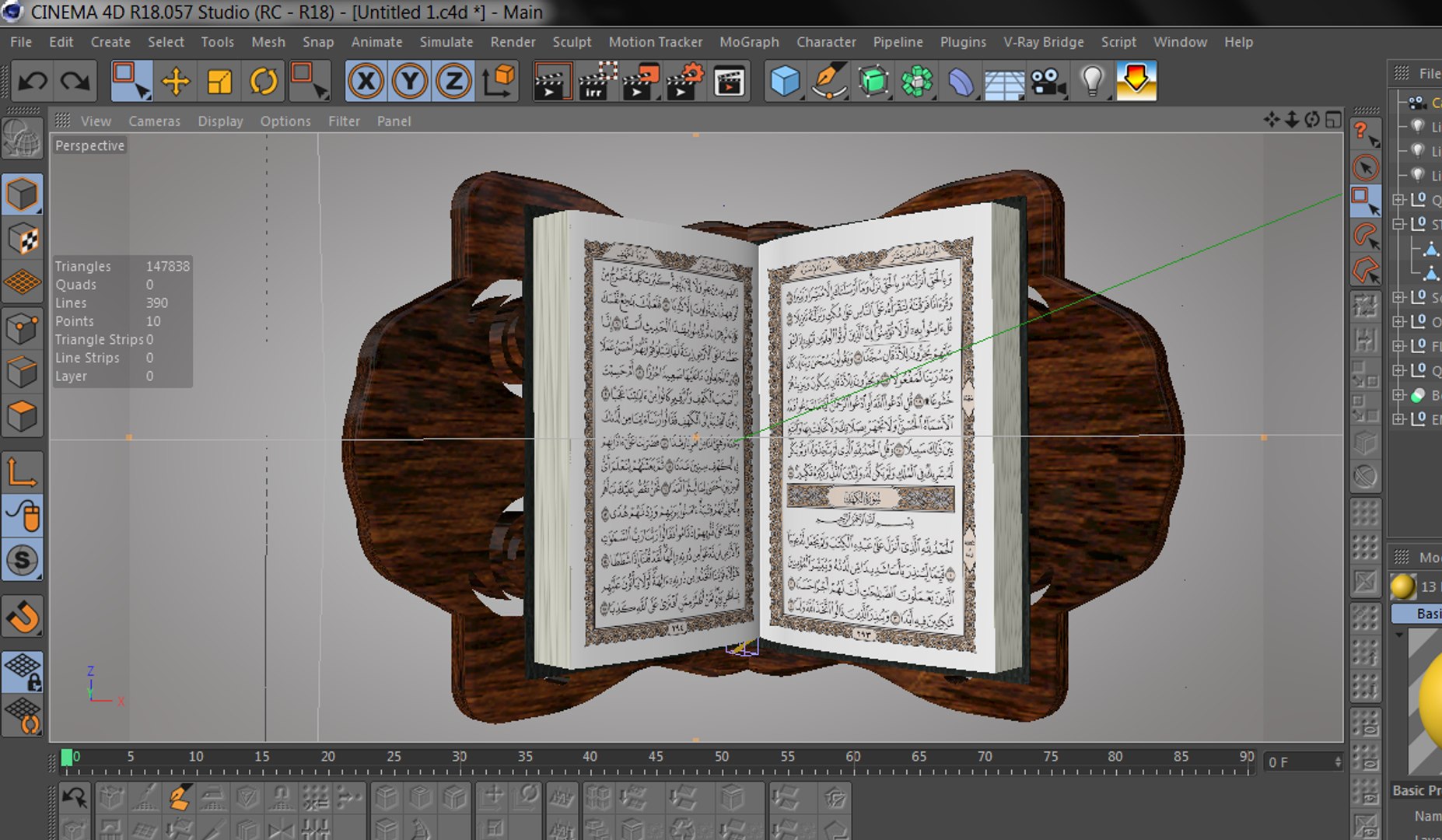Switch to Polygons mode
The height and width of the screenshot is (840, 1442).
23,417
